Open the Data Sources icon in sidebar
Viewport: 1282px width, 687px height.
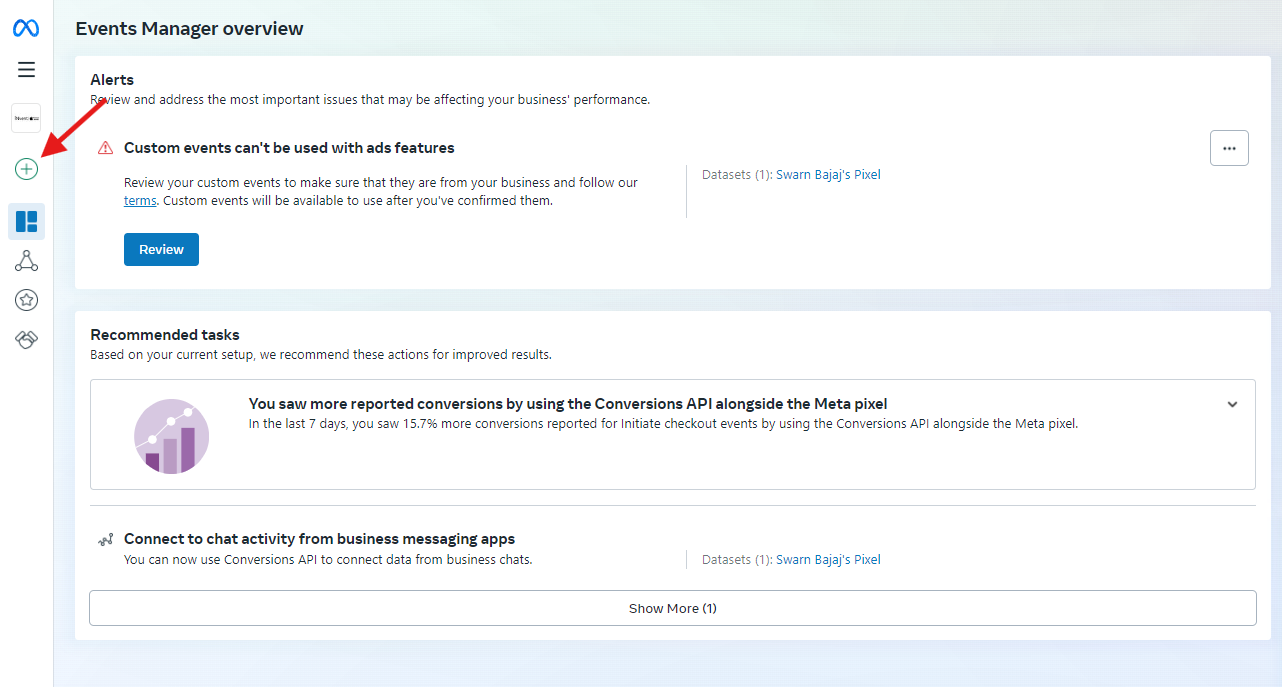click(26, 260)
